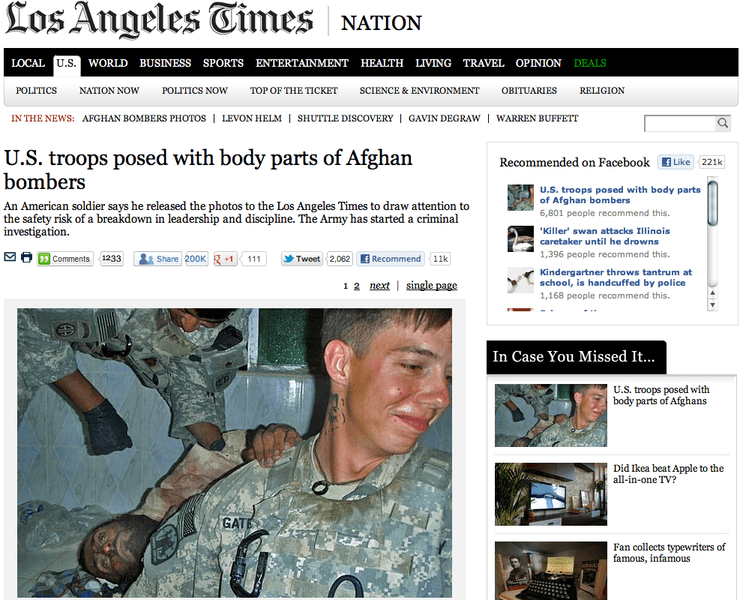Click the Recommended widget scrollbar thumb
The width and height of the screenshot is (743, 600).
point(712,203)
